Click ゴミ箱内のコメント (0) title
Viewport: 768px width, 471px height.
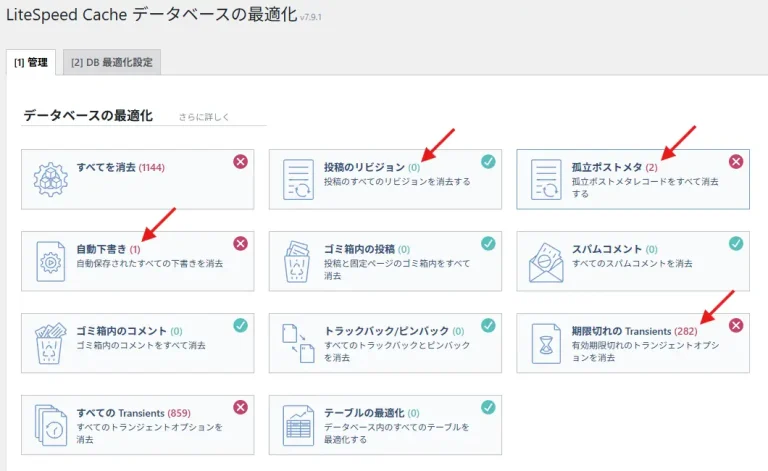coord(129,331)
